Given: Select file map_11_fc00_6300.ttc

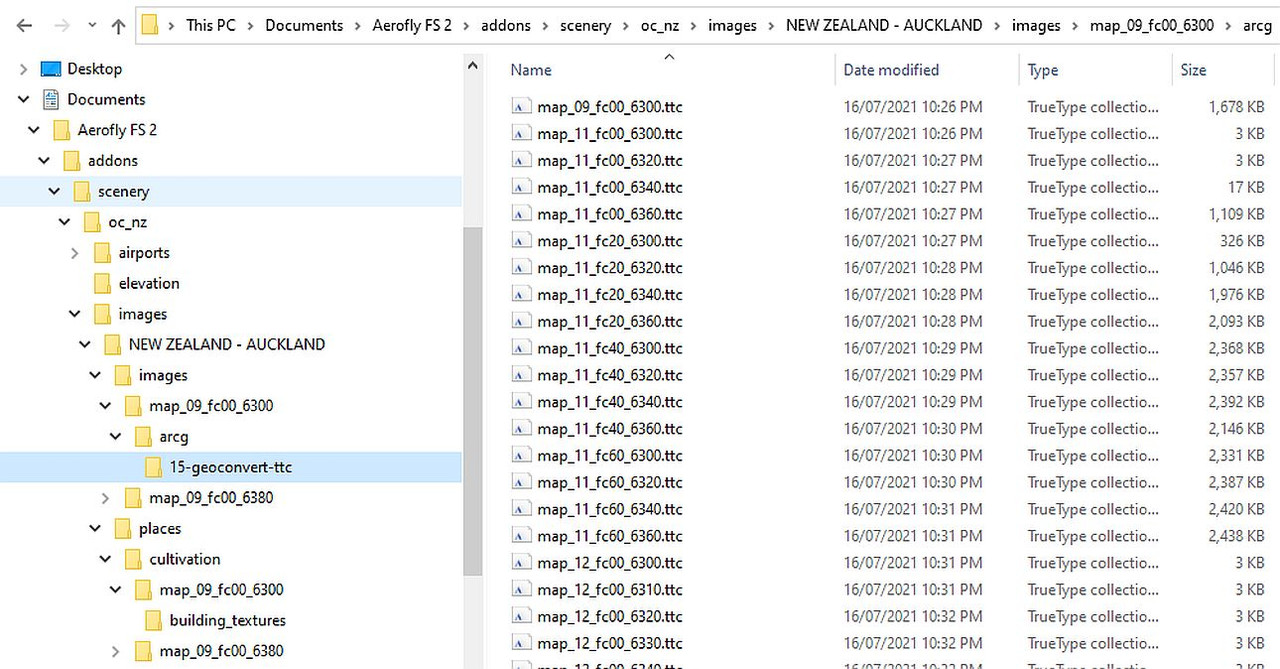Looking at the screenshot, I should point(610,134).
